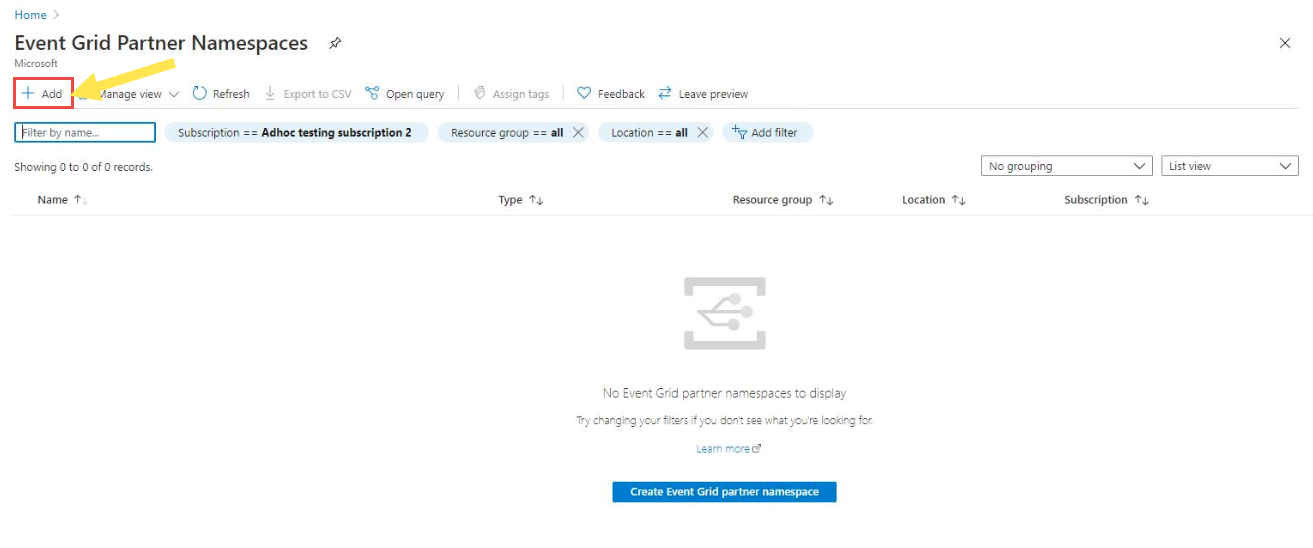The width and height of the screenshot is (1313, 548).
Task: Open the Resource group filter pill
Action: (x=507, y=132)
